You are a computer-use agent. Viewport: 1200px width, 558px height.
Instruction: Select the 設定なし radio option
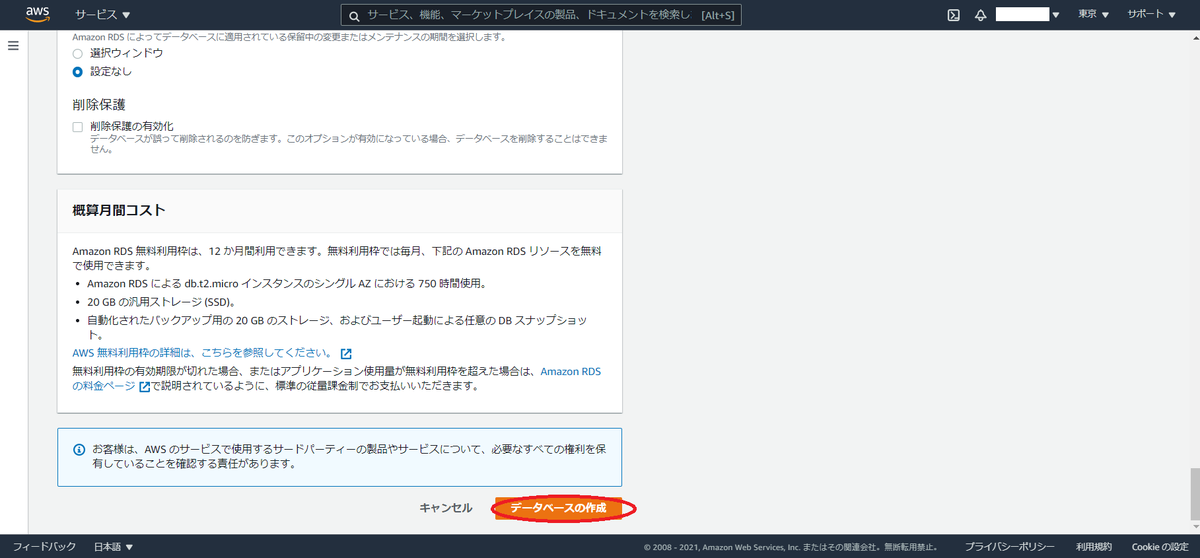(x=77, y=72)
